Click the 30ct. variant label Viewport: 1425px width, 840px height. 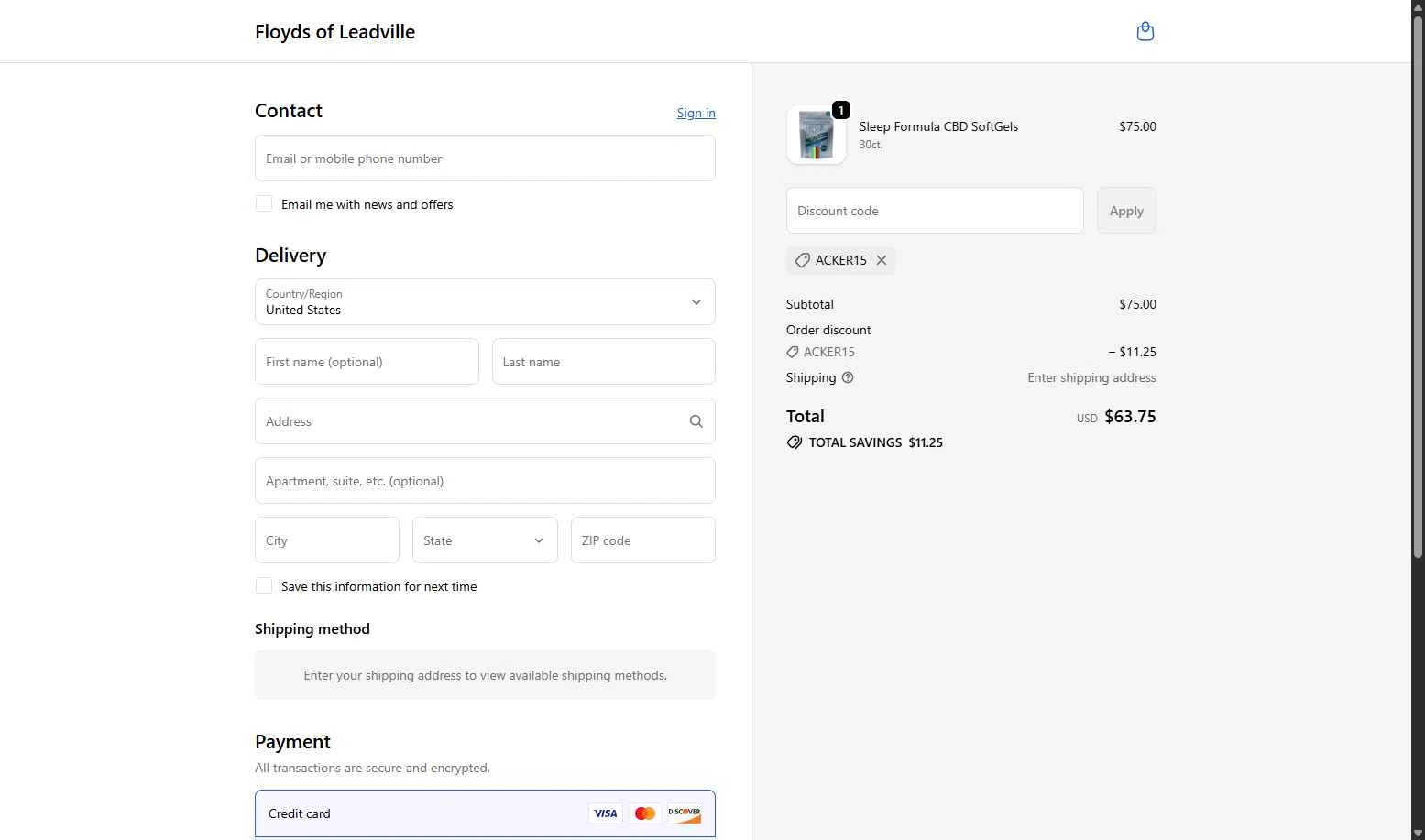pos(871,145)
